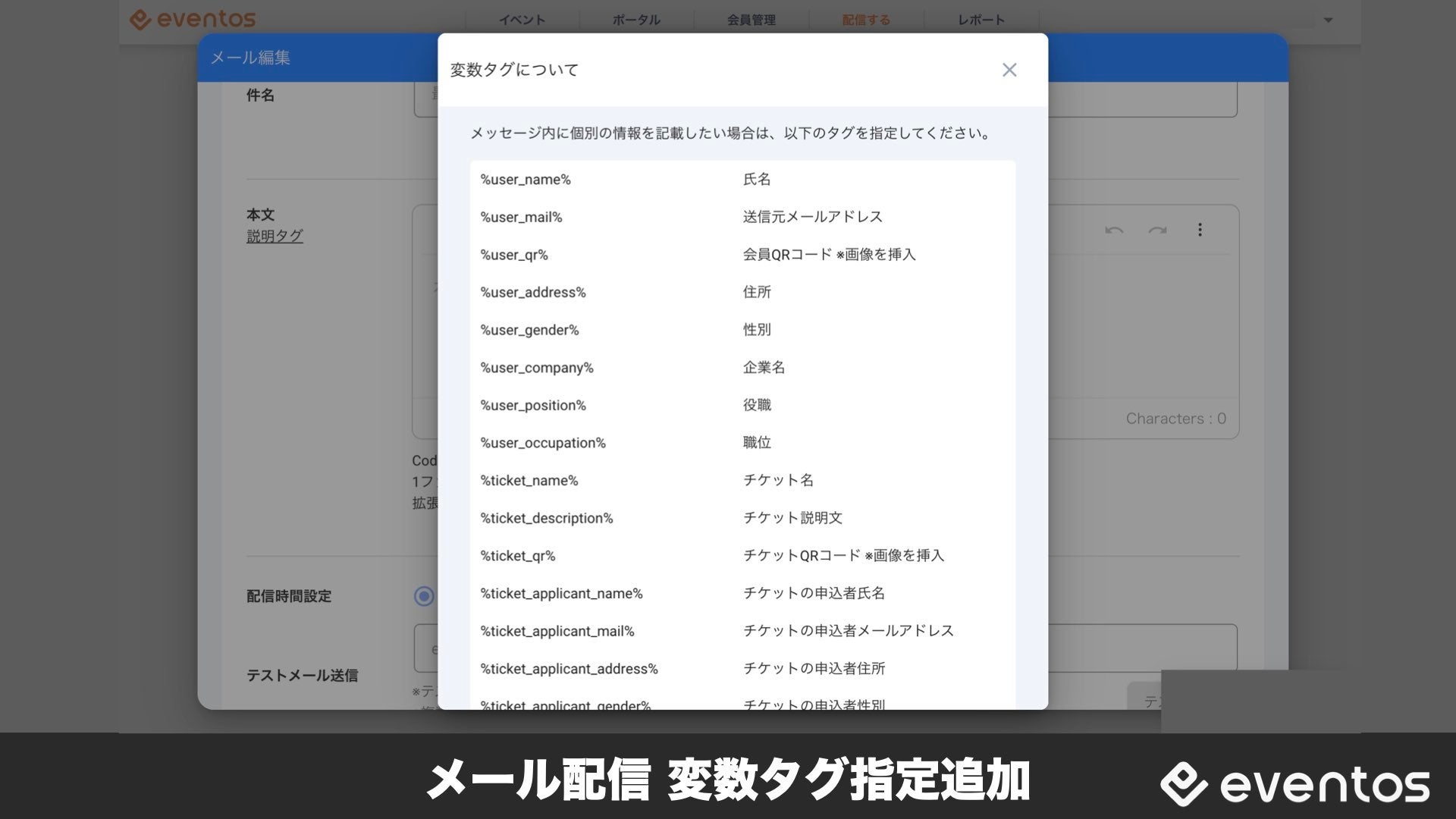The image size is (1456, 819).
Task: Click the %ticket_applicant_mail% tag entry
Action: tap(557, 631)
